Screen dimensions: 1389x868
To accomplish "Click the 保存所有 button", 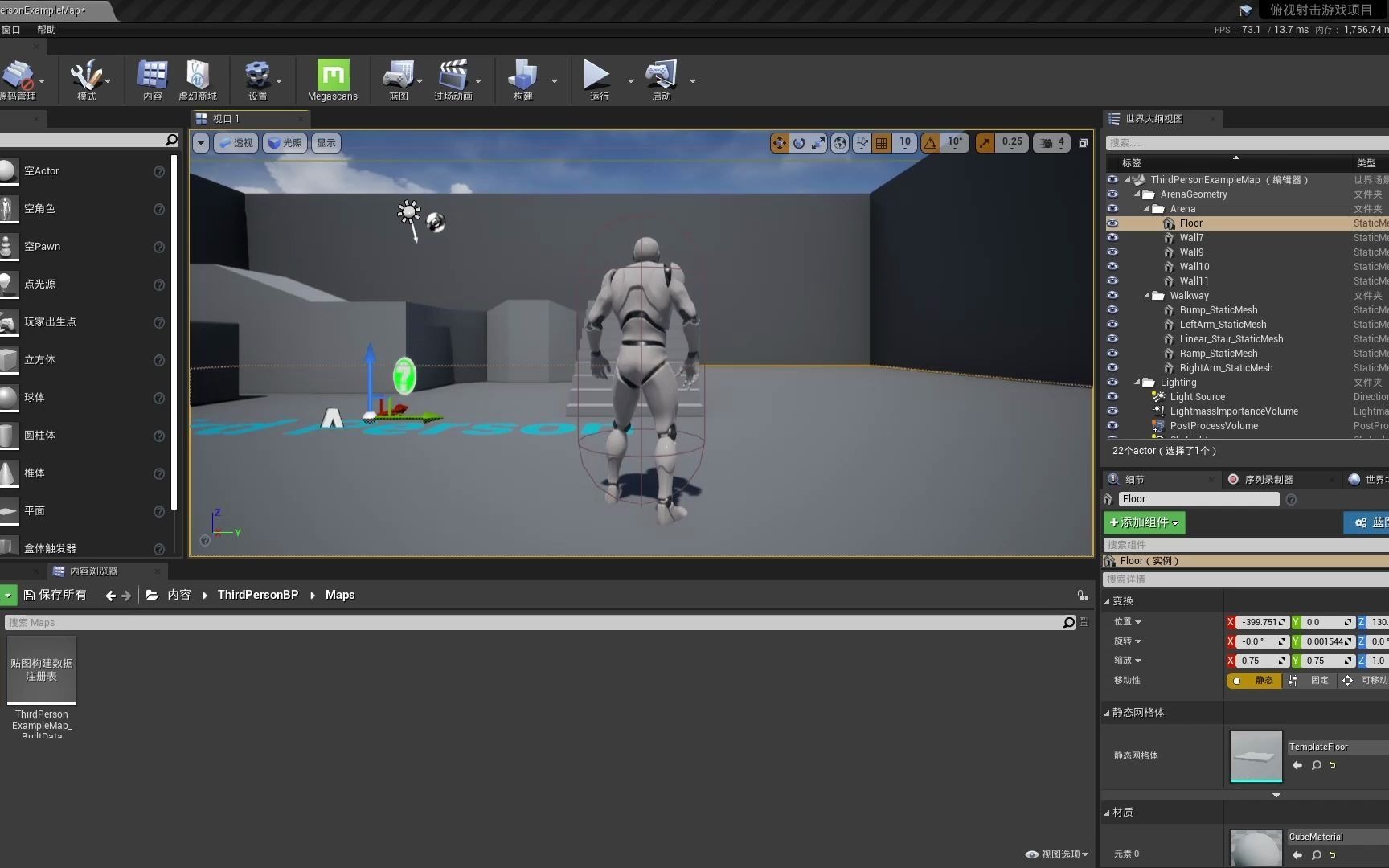I will click(x=55, y=595).
